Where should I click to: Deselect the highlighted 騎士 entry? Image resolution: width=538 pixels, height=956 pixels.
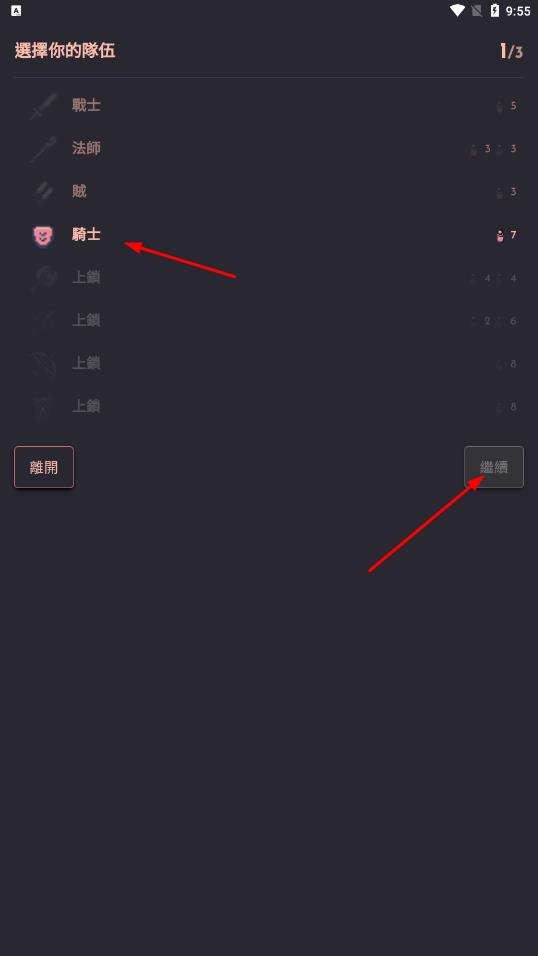(269, 235)
